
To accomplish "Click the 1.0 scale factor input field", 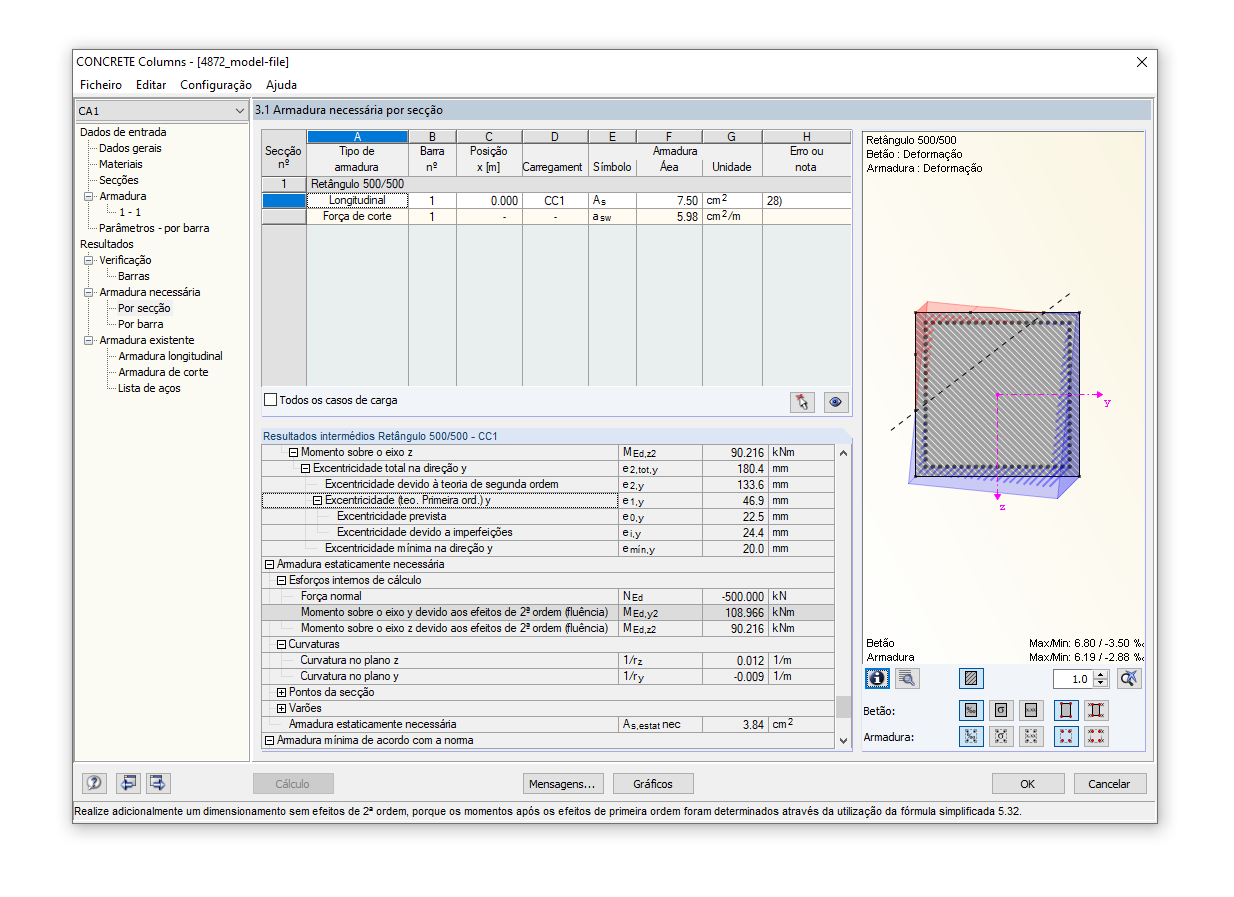I will click(1073, 679).
